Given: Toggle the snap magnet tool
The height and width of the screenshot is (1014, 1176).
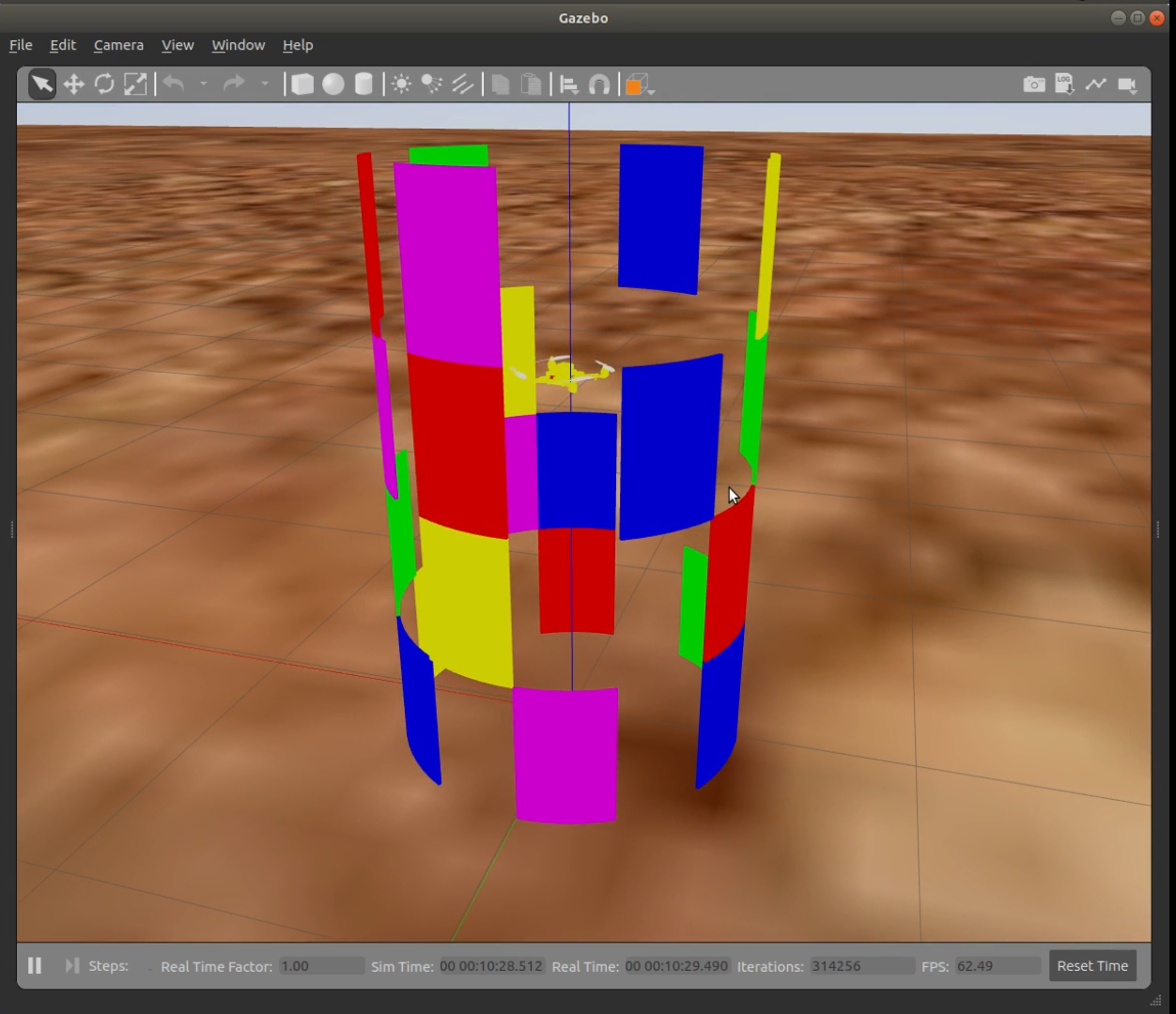Looking at the screenshot, I should (x=599, y=84).
